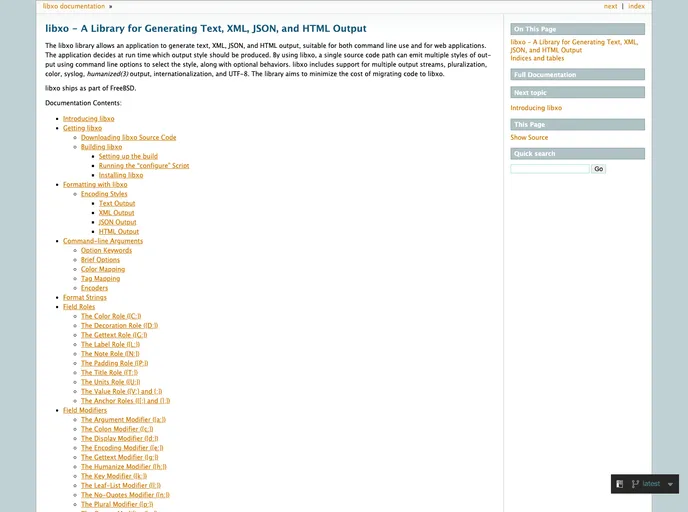Open Field Roles link
The height and width of the screenshot is (512, 688).
[79, 307]
